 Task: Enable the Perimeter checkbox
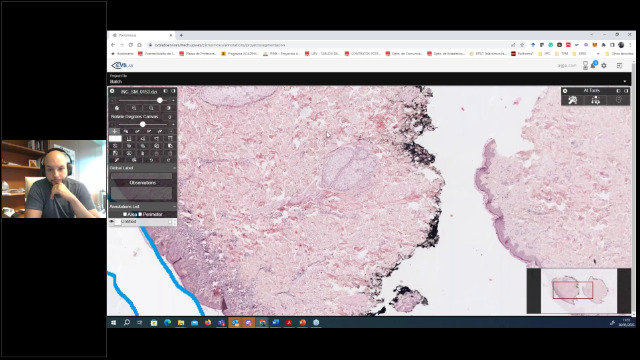point(140,214)
